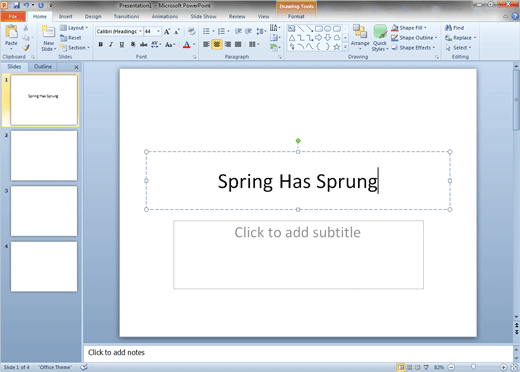Switch to the Animations tab
The height and width of the screenshot is (372, 520).
165,16
